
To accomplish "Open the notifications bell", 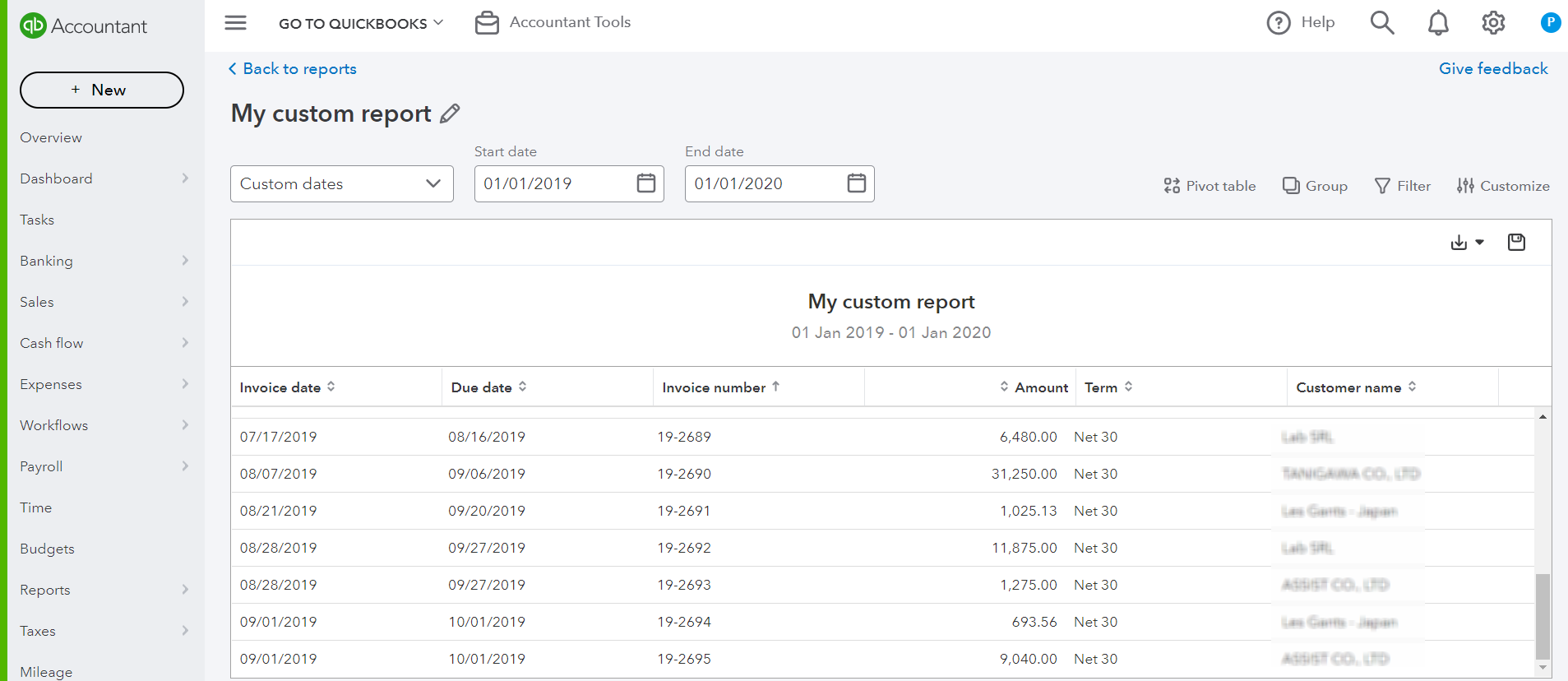I will (x=1438, y=23).
